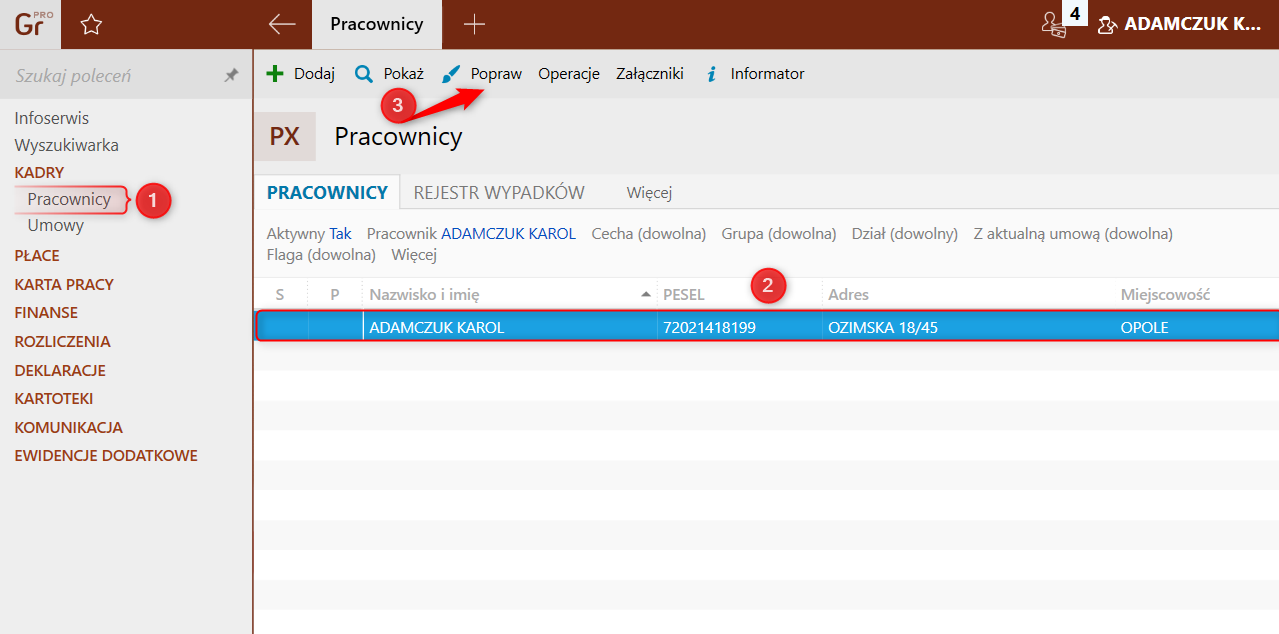Viewport: 1279px width, 634px height.
Task: Open the Dział (dowolny) filter dropdown
Action: 905,233
